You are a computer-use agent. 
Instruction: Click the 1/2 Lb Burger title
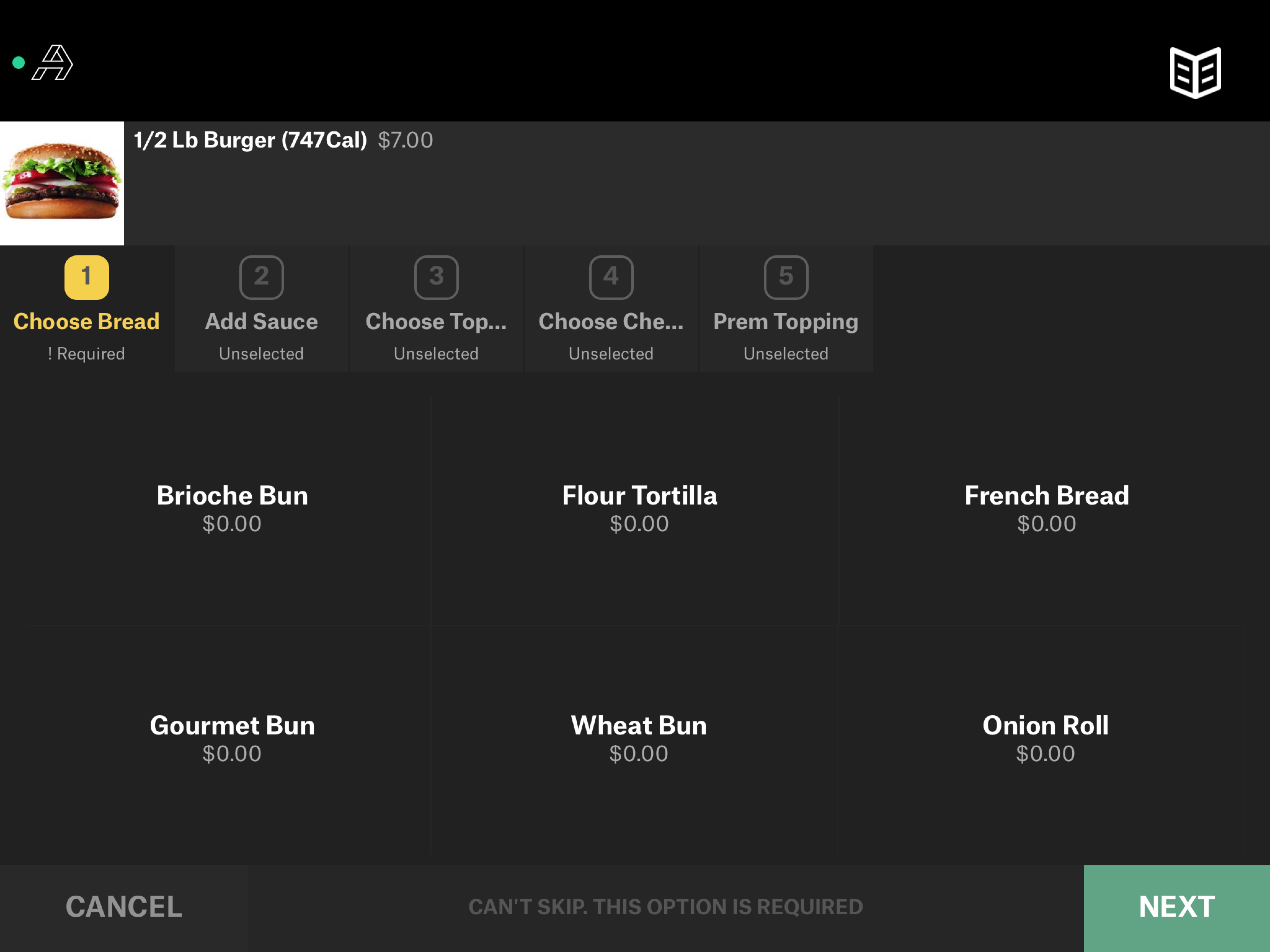click(250, 140)
